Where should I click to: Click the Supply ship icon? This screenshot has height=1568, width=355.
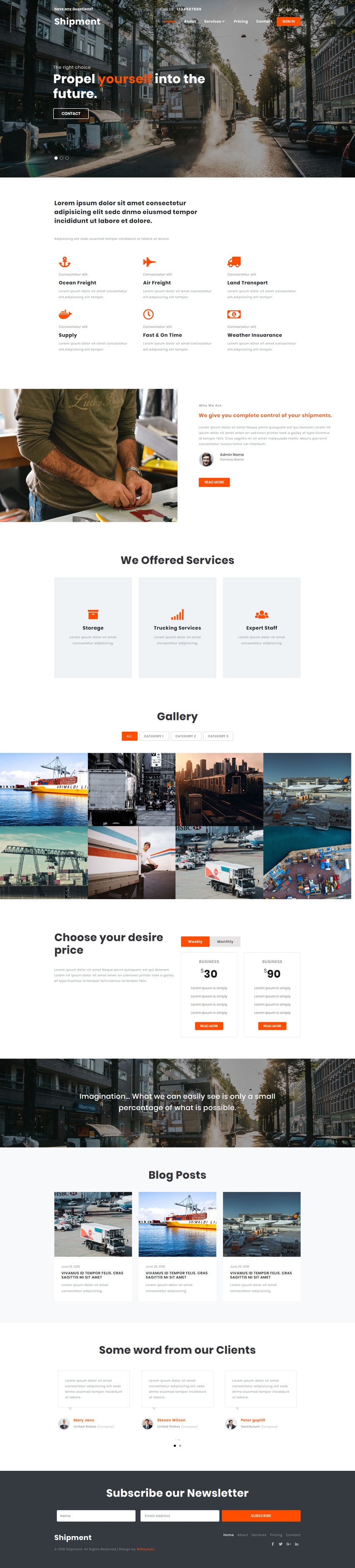coord(65,315)
